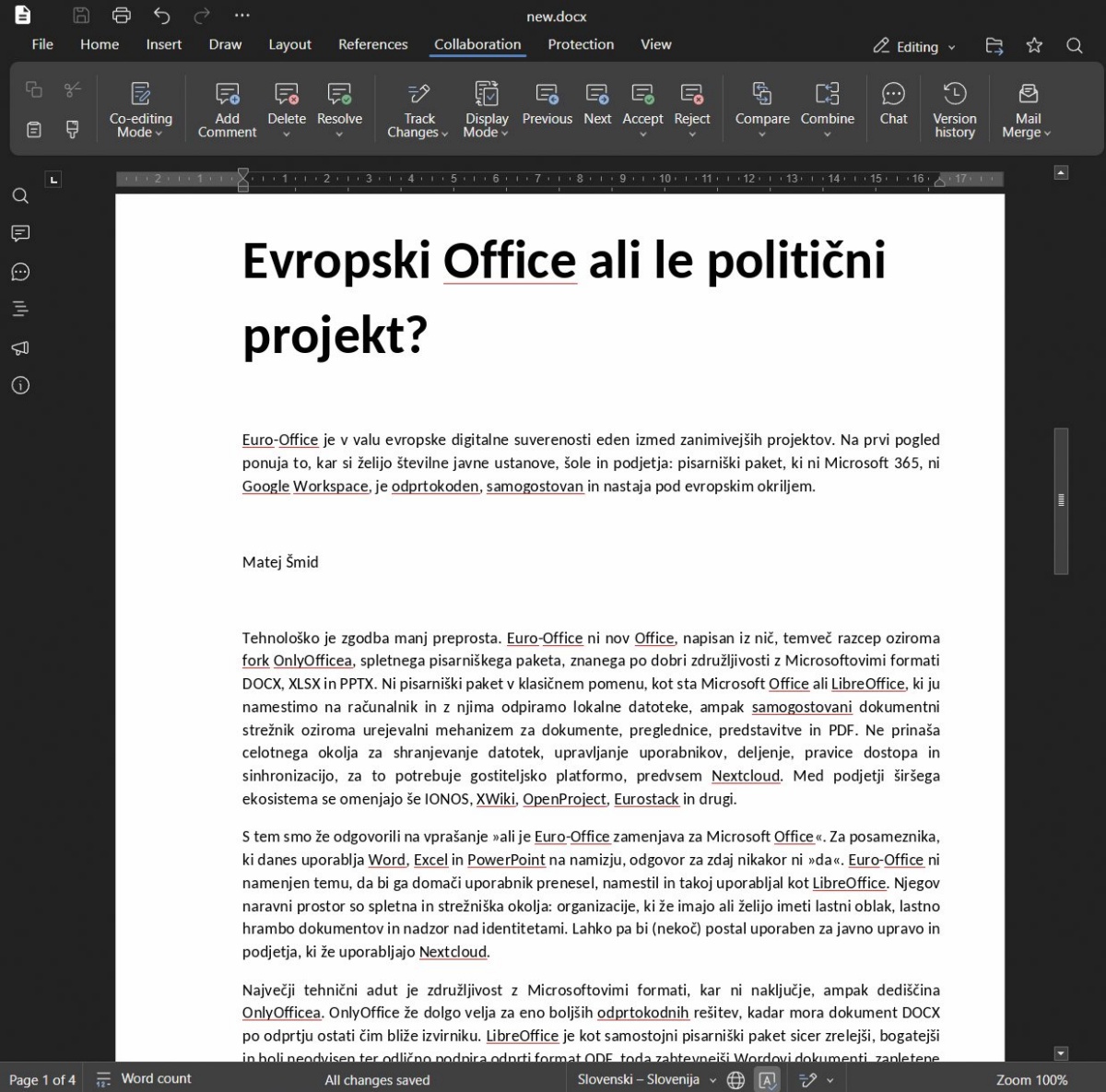
Task: Mark document as favorite with star
Action: click(1034, 46)
